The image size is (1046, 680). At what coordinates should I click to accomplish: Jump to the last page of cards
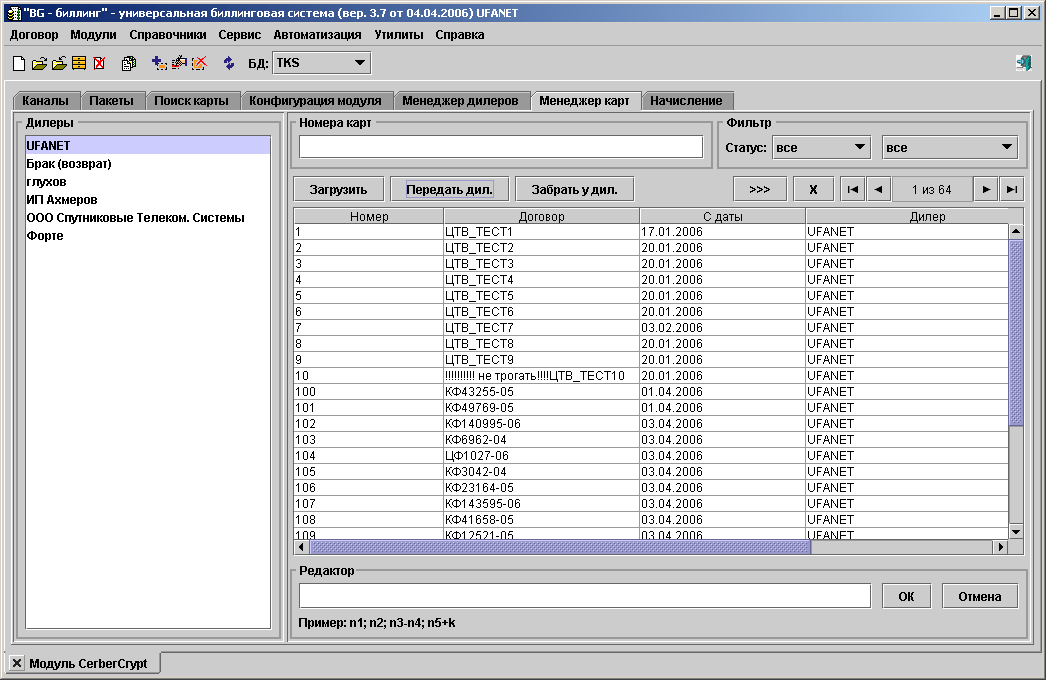1012,189
